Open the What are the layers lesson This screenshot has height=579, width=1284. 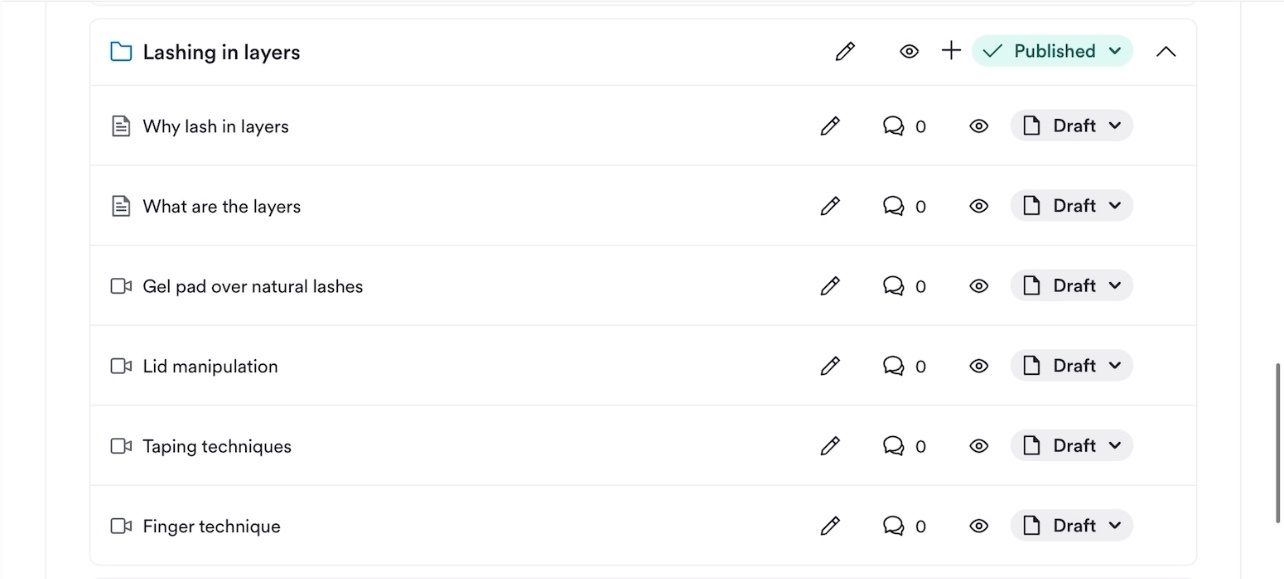tap(221, 206)
